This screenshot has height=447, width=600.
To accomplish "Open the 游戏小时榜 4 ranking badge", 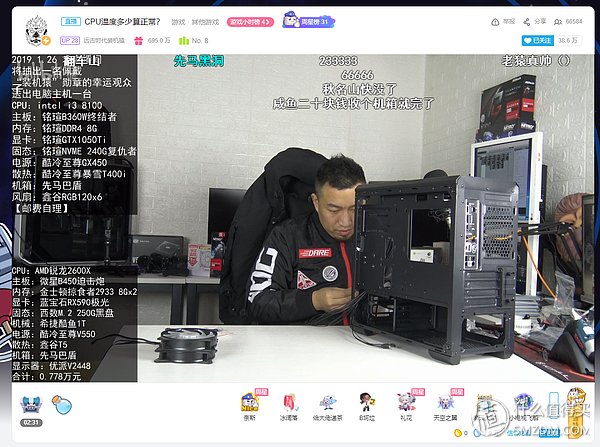I will 250,22.
